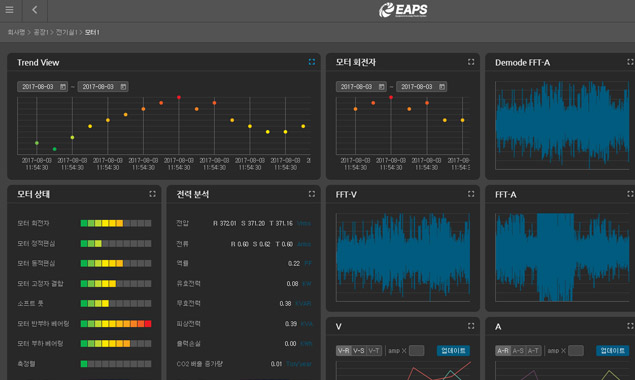Click the V panel amp multiplier field
Screen dimensions: 635x380
(x=416, y=351)
